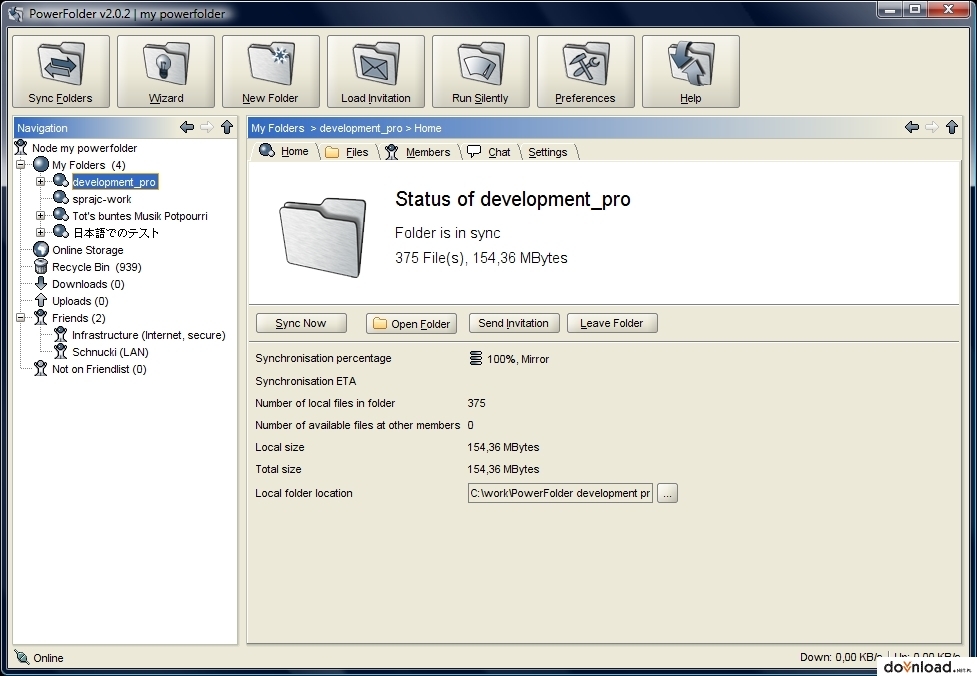Click the 100%, Mirror value
The width and height of the screenshot is (977, 676).
(518, 359)
